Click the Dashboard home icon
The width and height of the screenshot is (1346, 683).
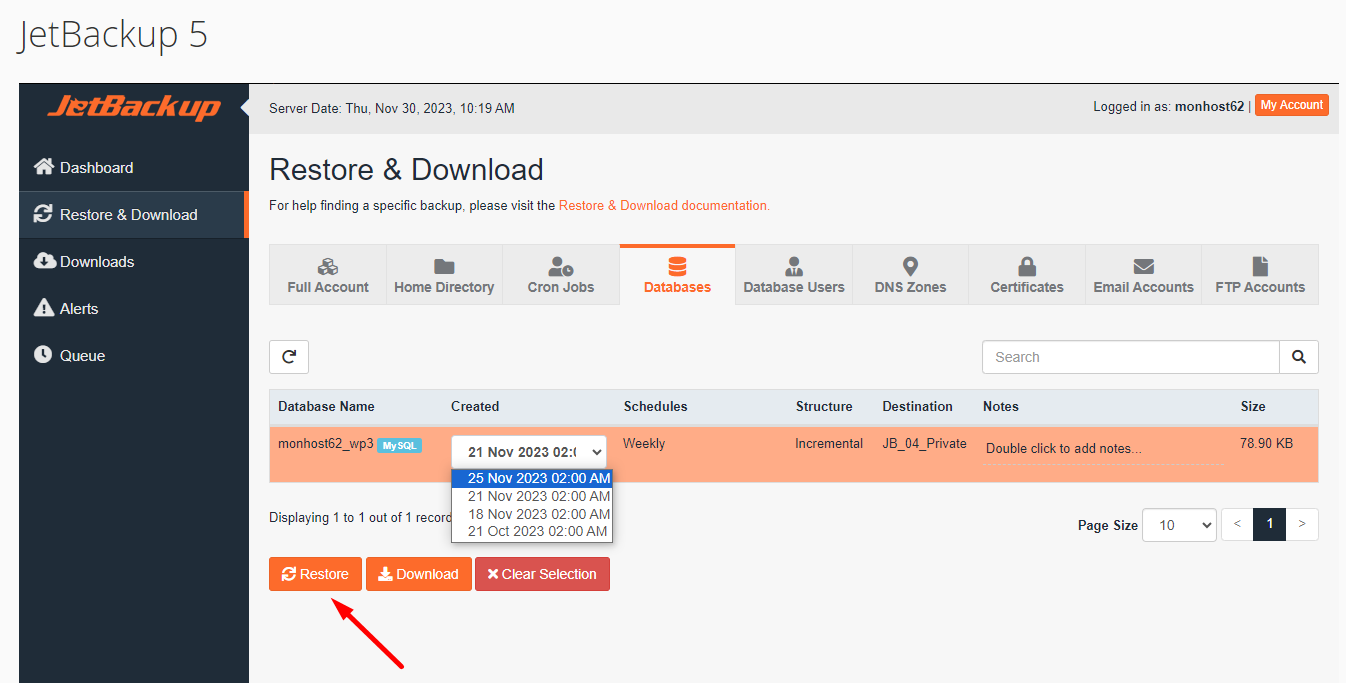(43, 166)
